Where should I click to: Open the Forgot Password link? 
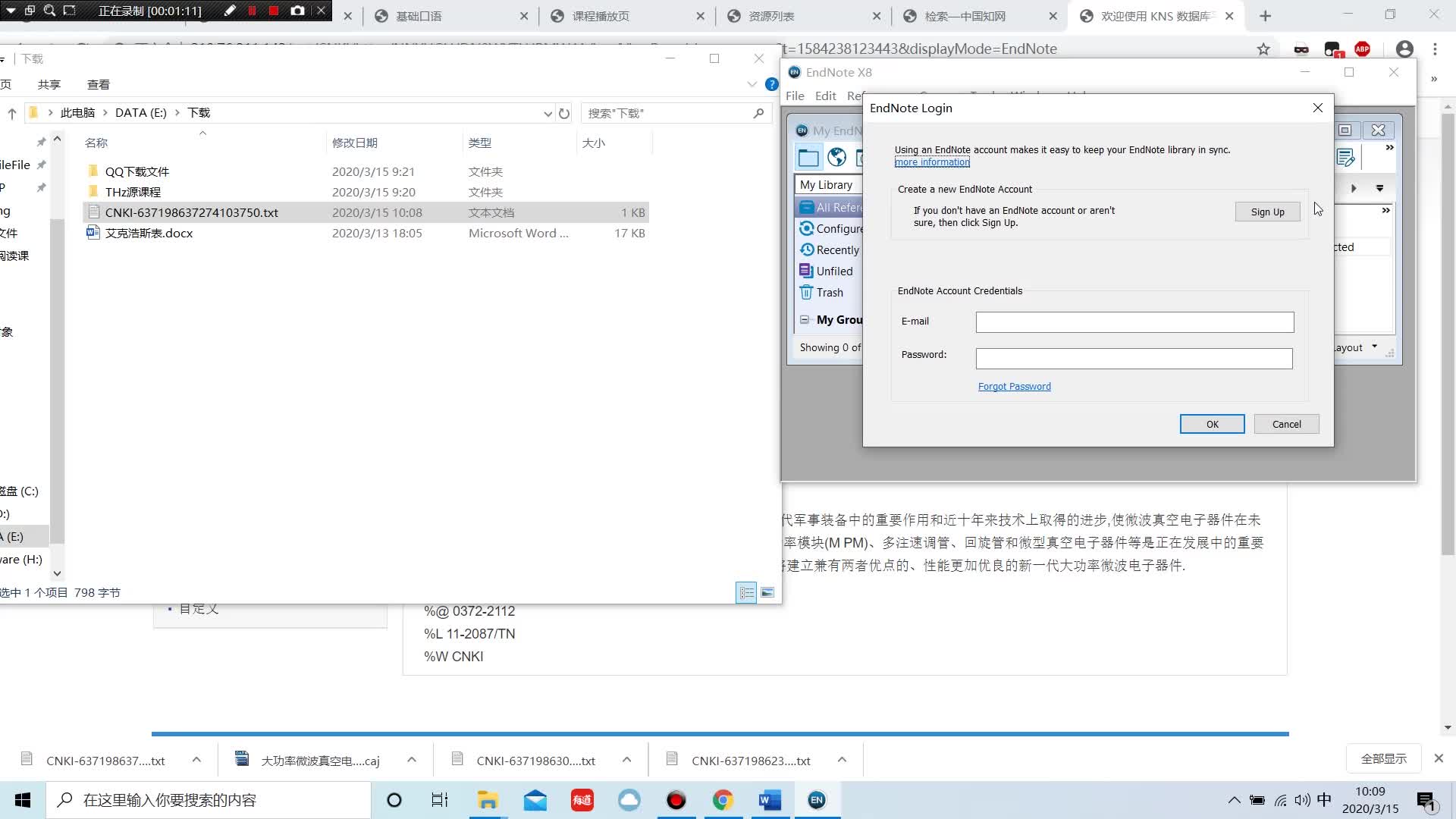(x=1015, y=386)
